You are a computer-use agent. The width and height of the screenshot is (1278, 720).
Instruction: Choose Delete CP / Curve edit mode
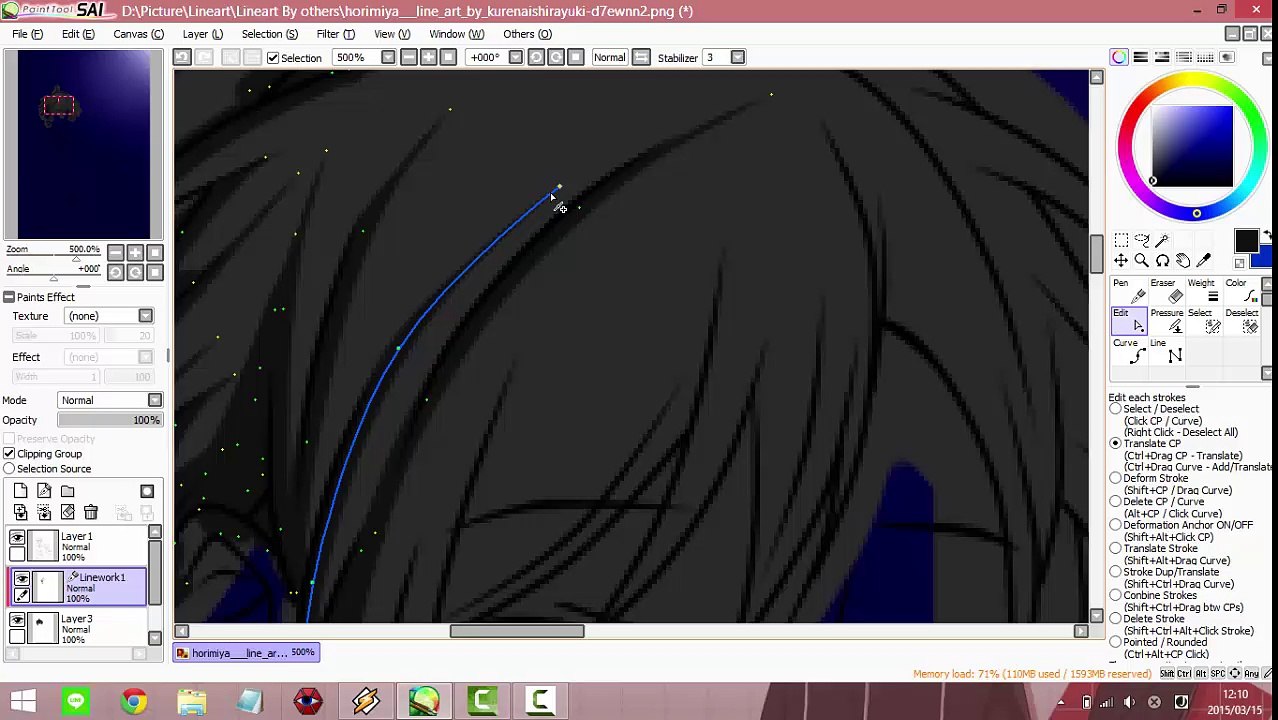click(1115, 502)
